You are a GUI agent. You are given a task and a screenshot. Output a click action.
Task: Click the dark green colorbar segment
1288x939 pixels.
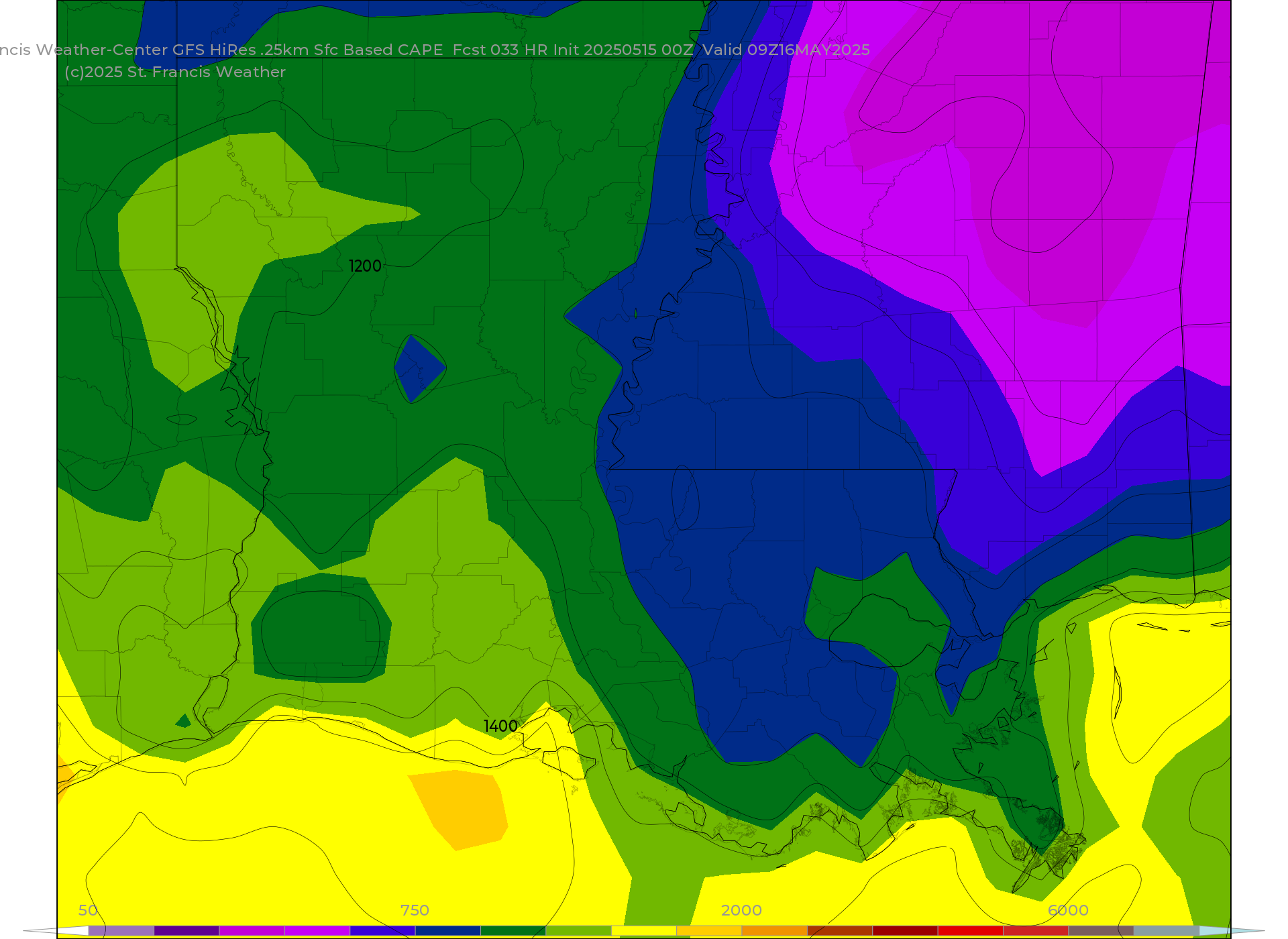513,931
